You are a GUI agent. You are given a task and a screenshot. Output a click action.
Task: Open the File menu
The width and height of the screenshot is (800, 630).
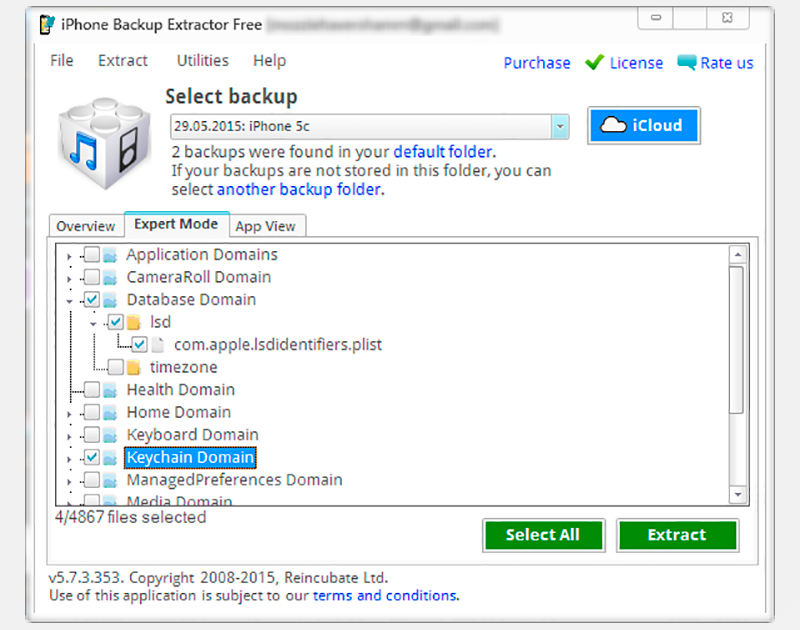(x=62, y=61)
